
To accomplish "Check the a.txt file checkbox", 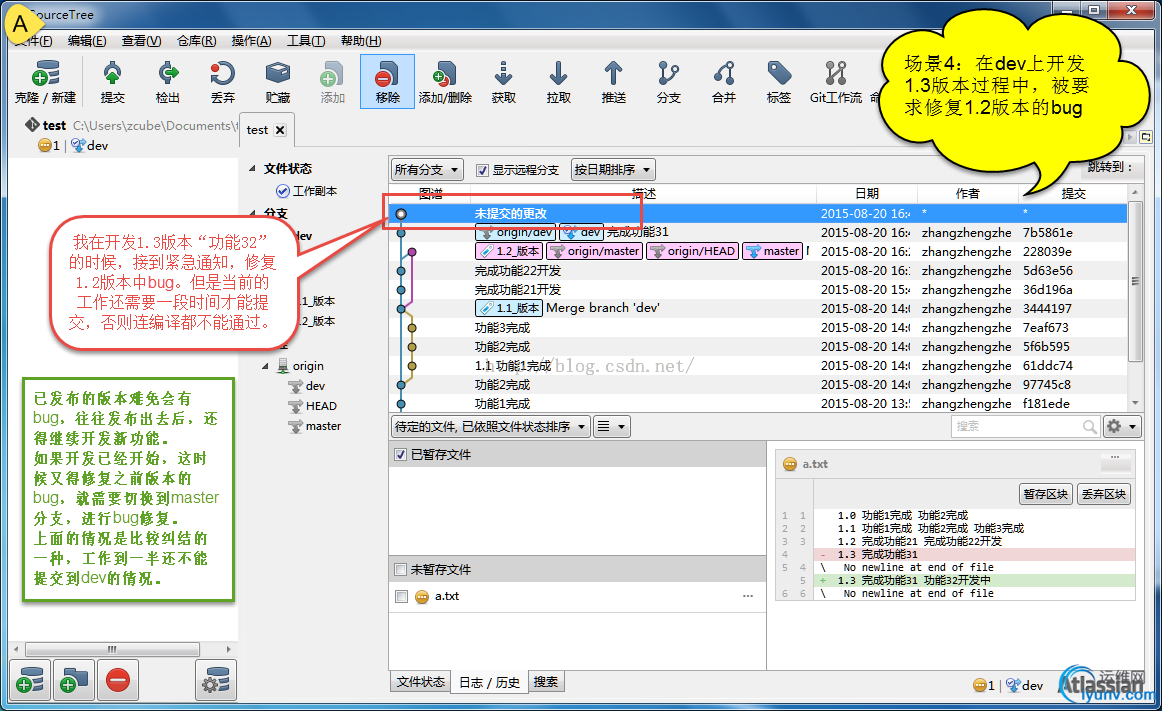I will [402, 596].
